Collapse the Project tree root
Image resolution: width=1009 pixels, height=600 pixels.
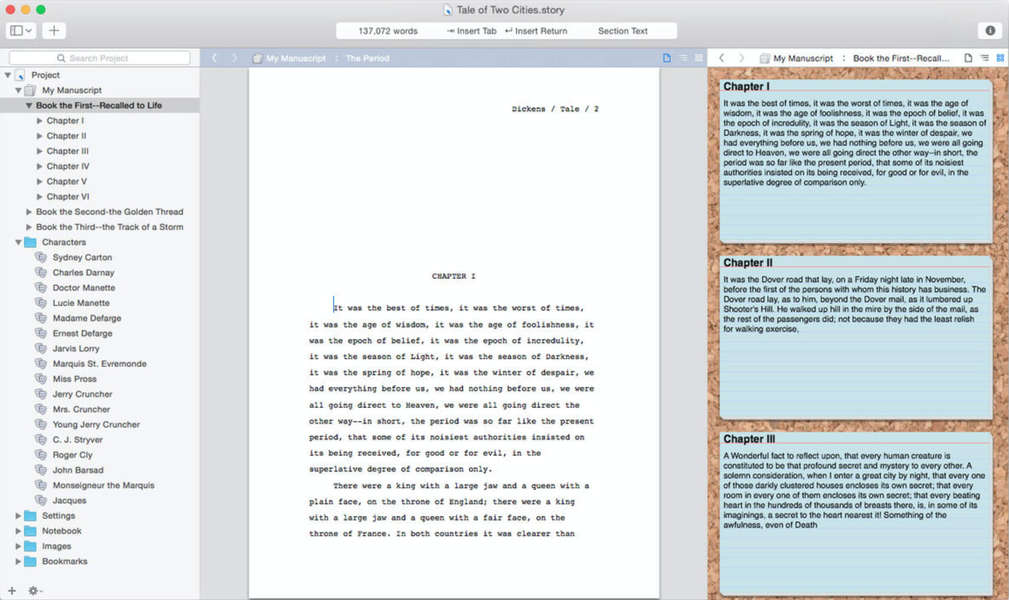(8, 75)
